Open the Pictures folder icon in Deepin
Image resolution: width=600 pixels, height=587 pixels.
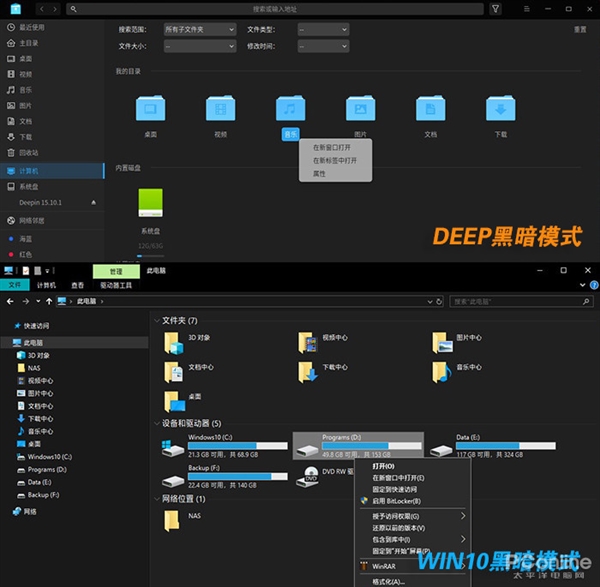coord(360,108)
